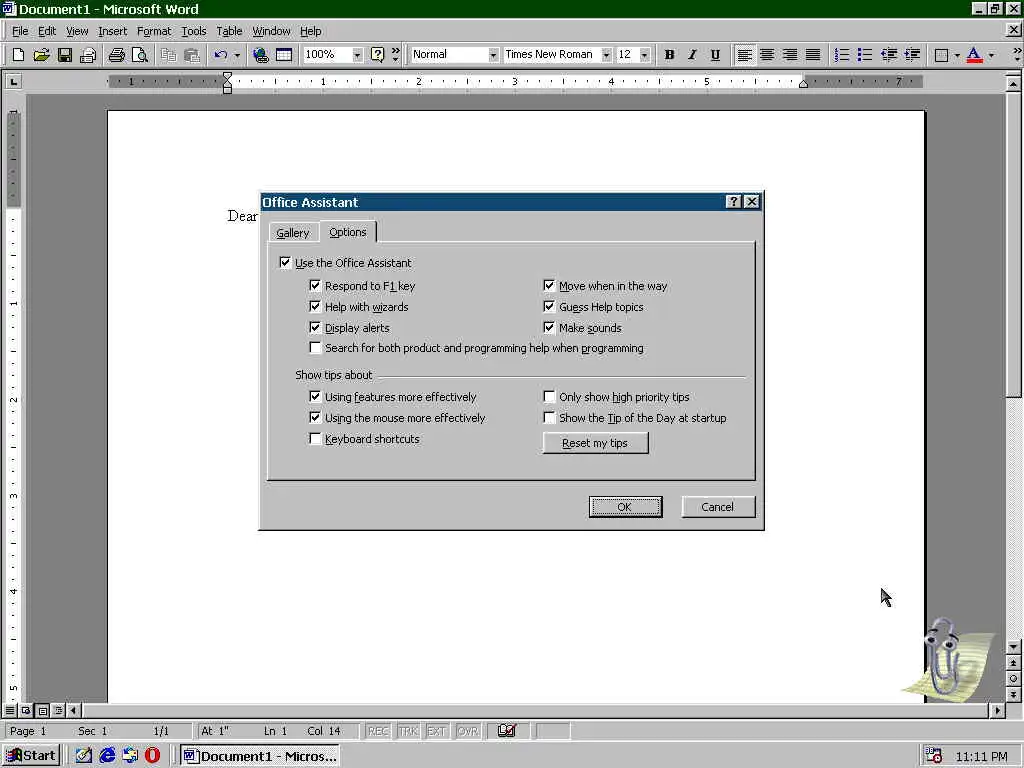Click Cancel in Office Assistant dialog
This screenshot has height=768, width=1024.
pos(718,507)
